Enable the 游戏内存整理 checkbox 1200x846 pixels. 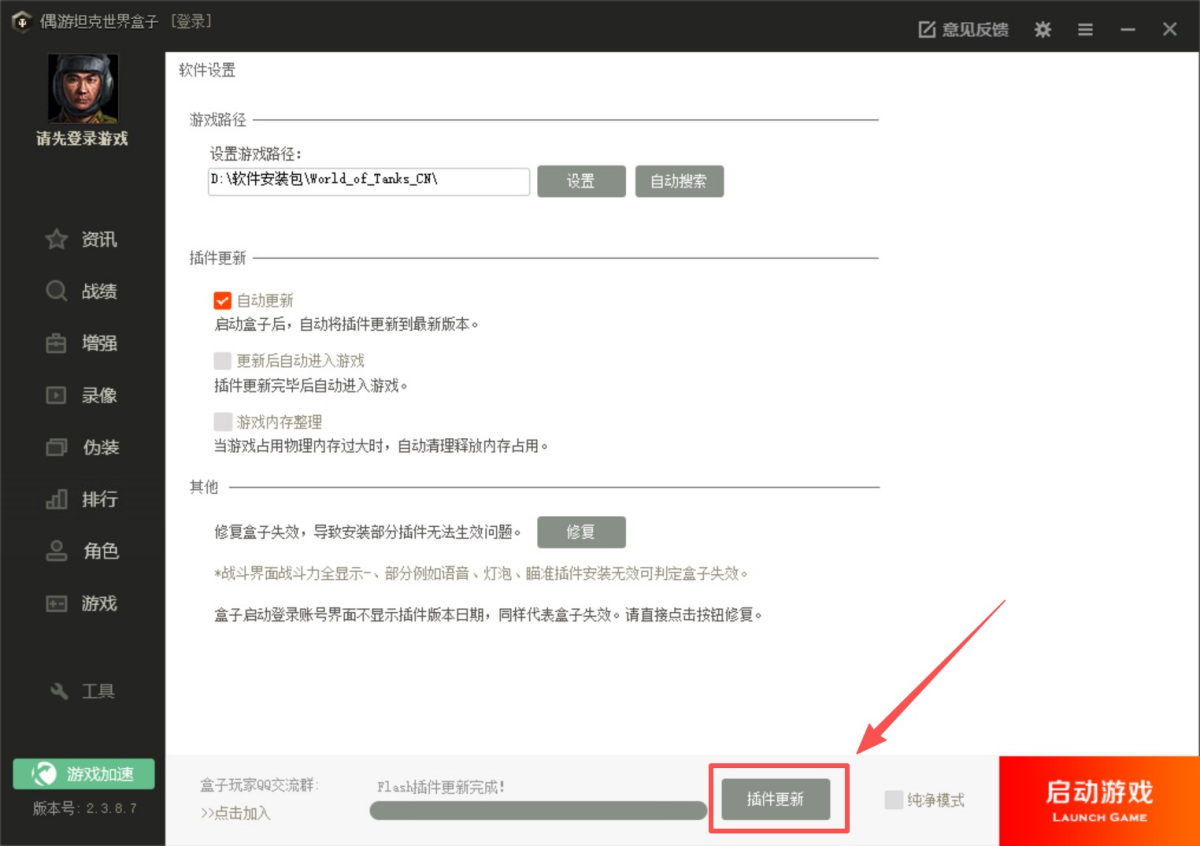click(222, 422)
